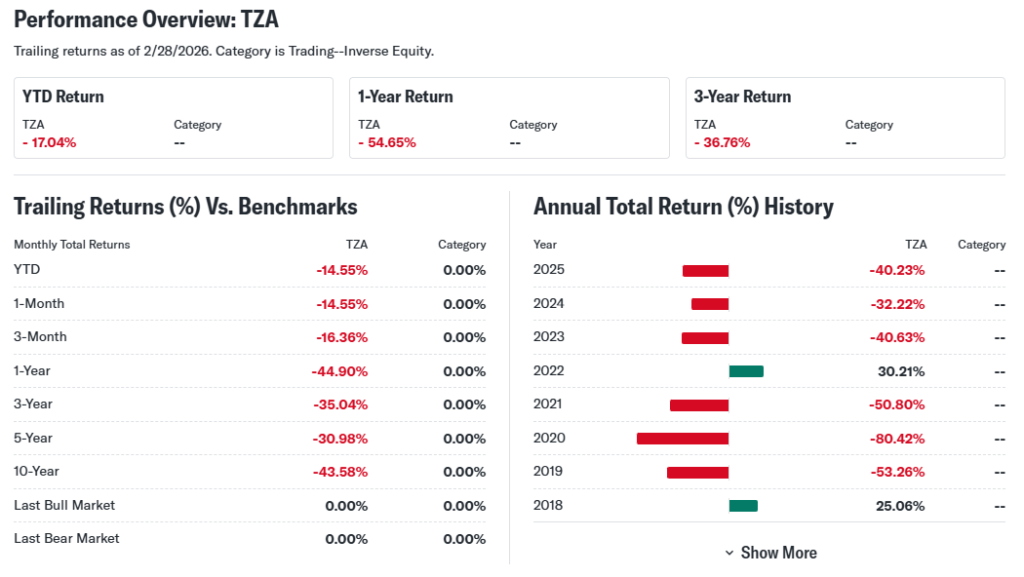The height and width of the screenshot is (577, 1024).
Task: Click the longest red bar for 2020
Action: pos(682,438)
